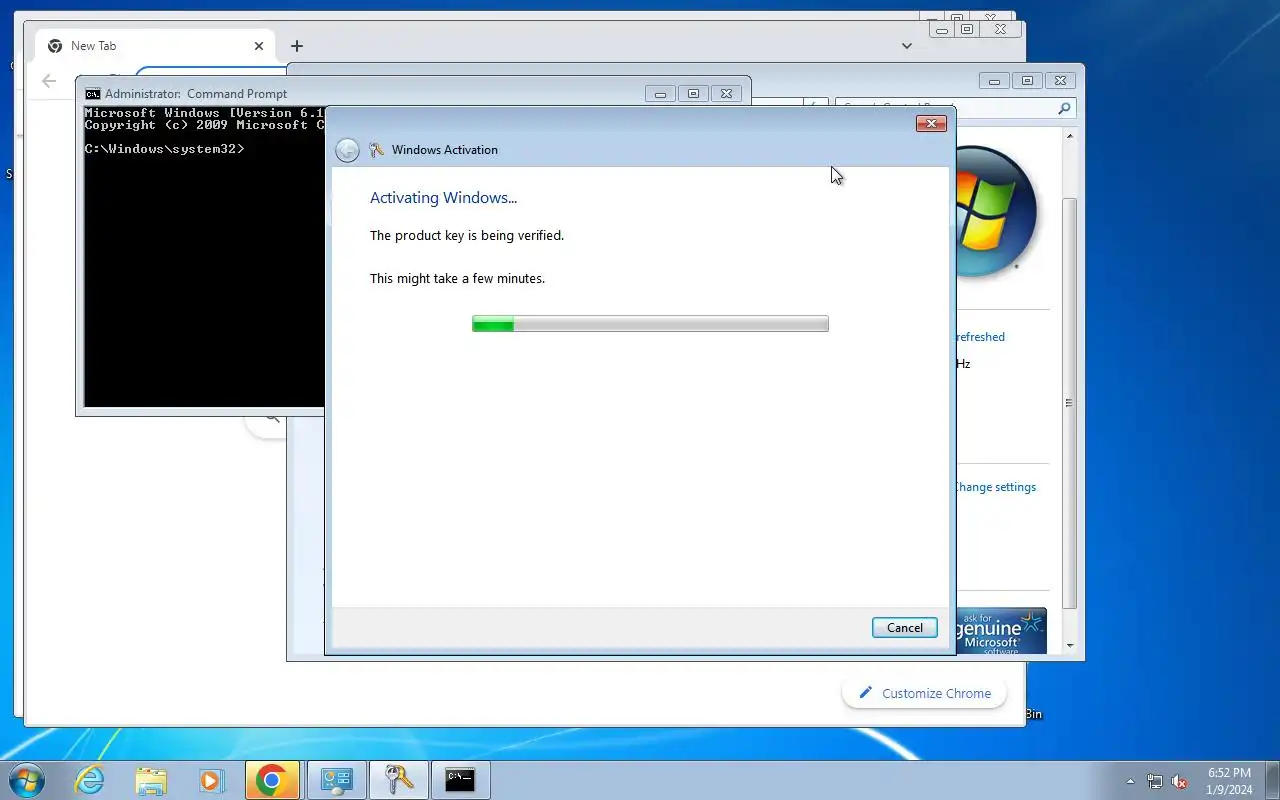Click the Control Panel search field
The width and height of the screenshot is (1280, 800).
click(955, 108)
